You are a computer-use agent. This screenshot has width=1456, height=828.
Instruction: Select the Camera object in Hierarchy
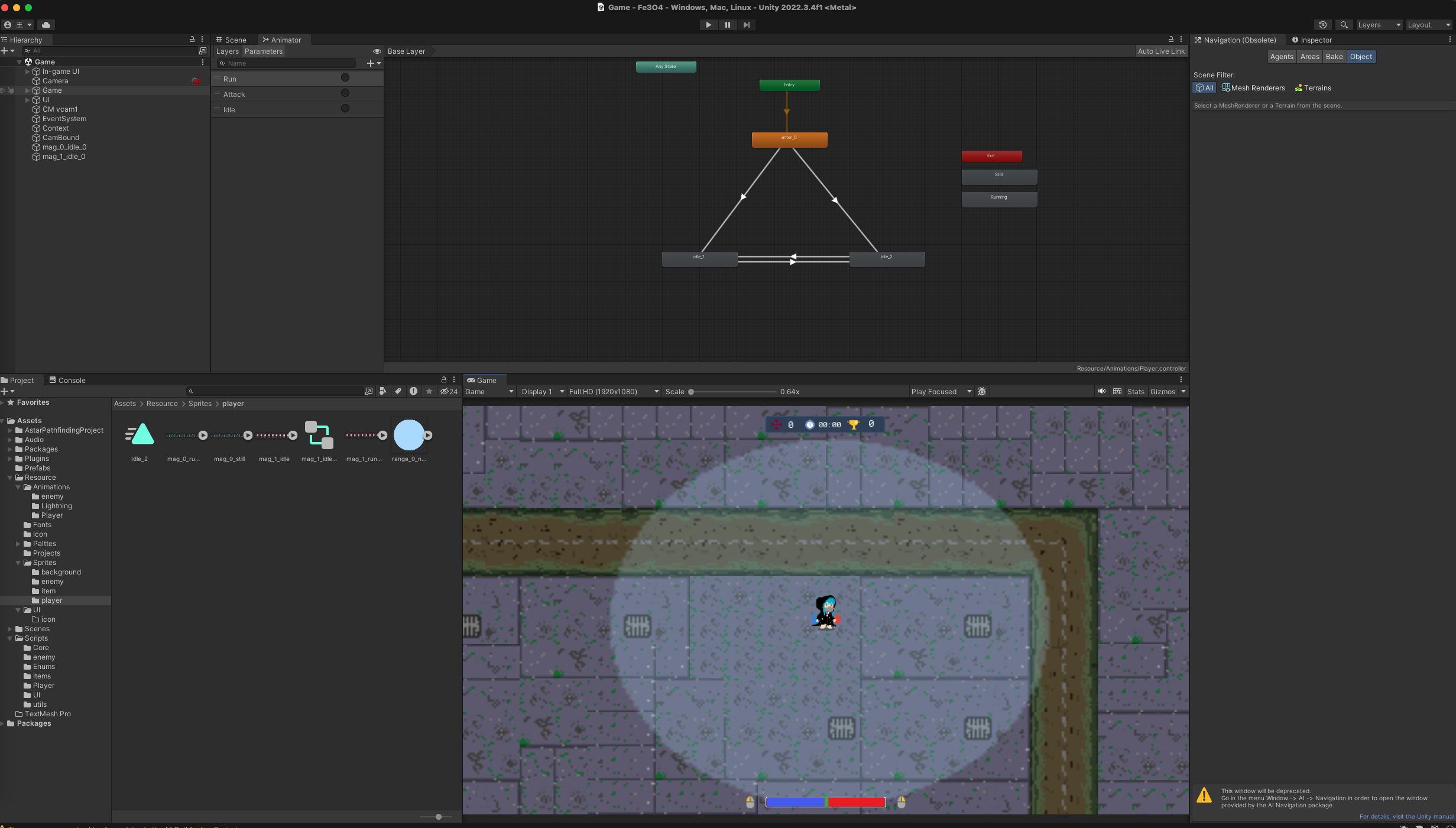click(x=55, y=81)
